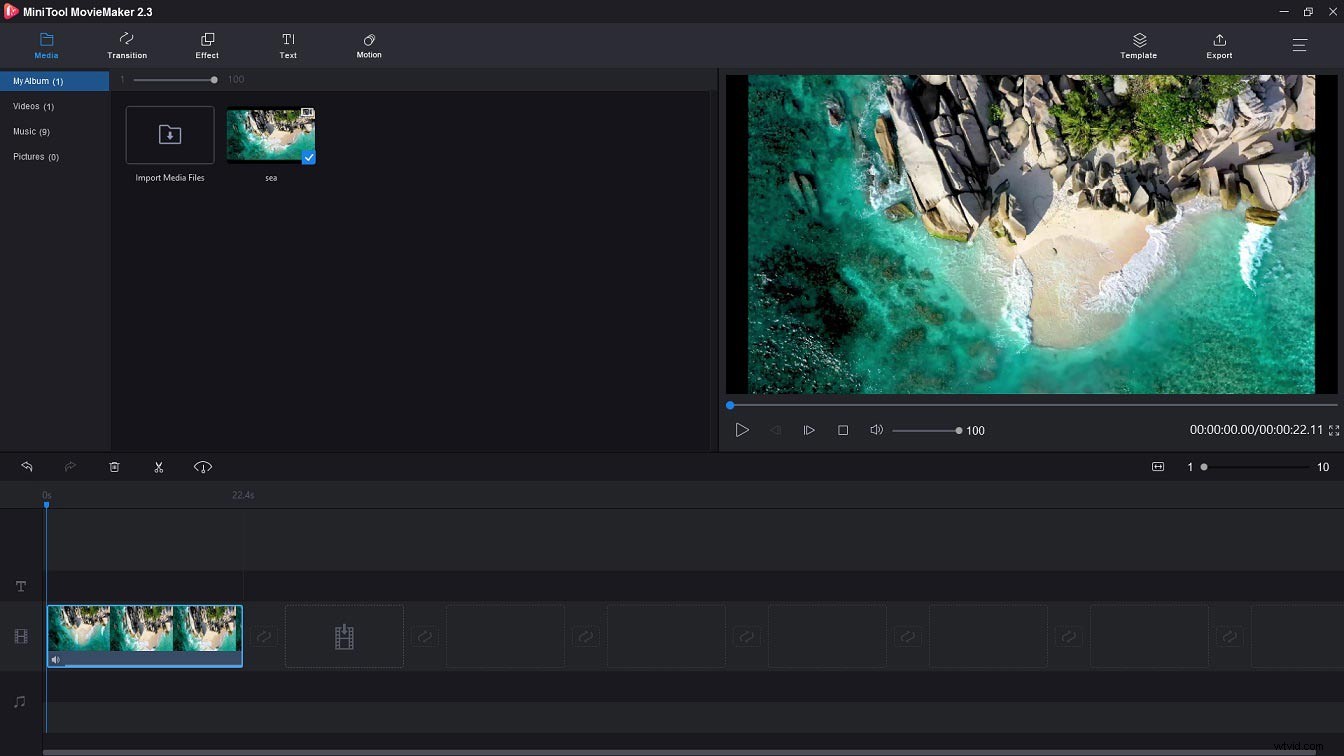The width and height of the screenshot is (1344, 756).
Task: Click the Undo icon
Action: click(x=26, y=466)
